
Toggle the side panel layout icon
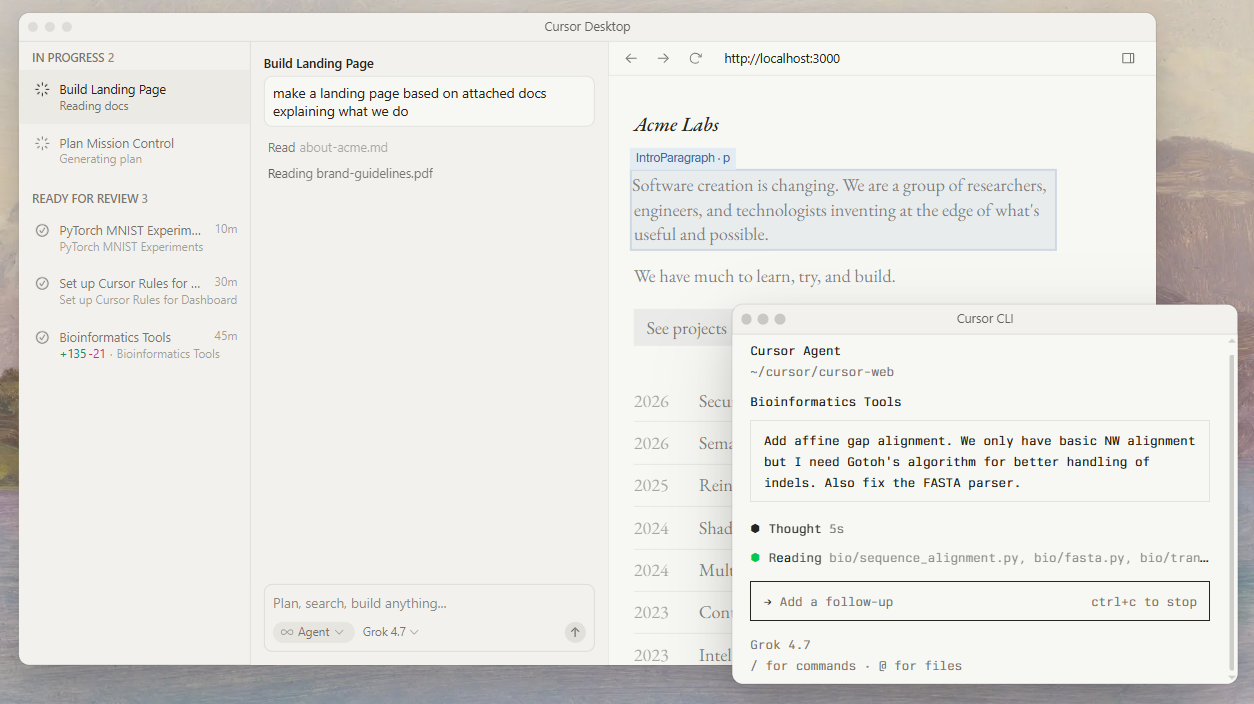(1128, 58)
